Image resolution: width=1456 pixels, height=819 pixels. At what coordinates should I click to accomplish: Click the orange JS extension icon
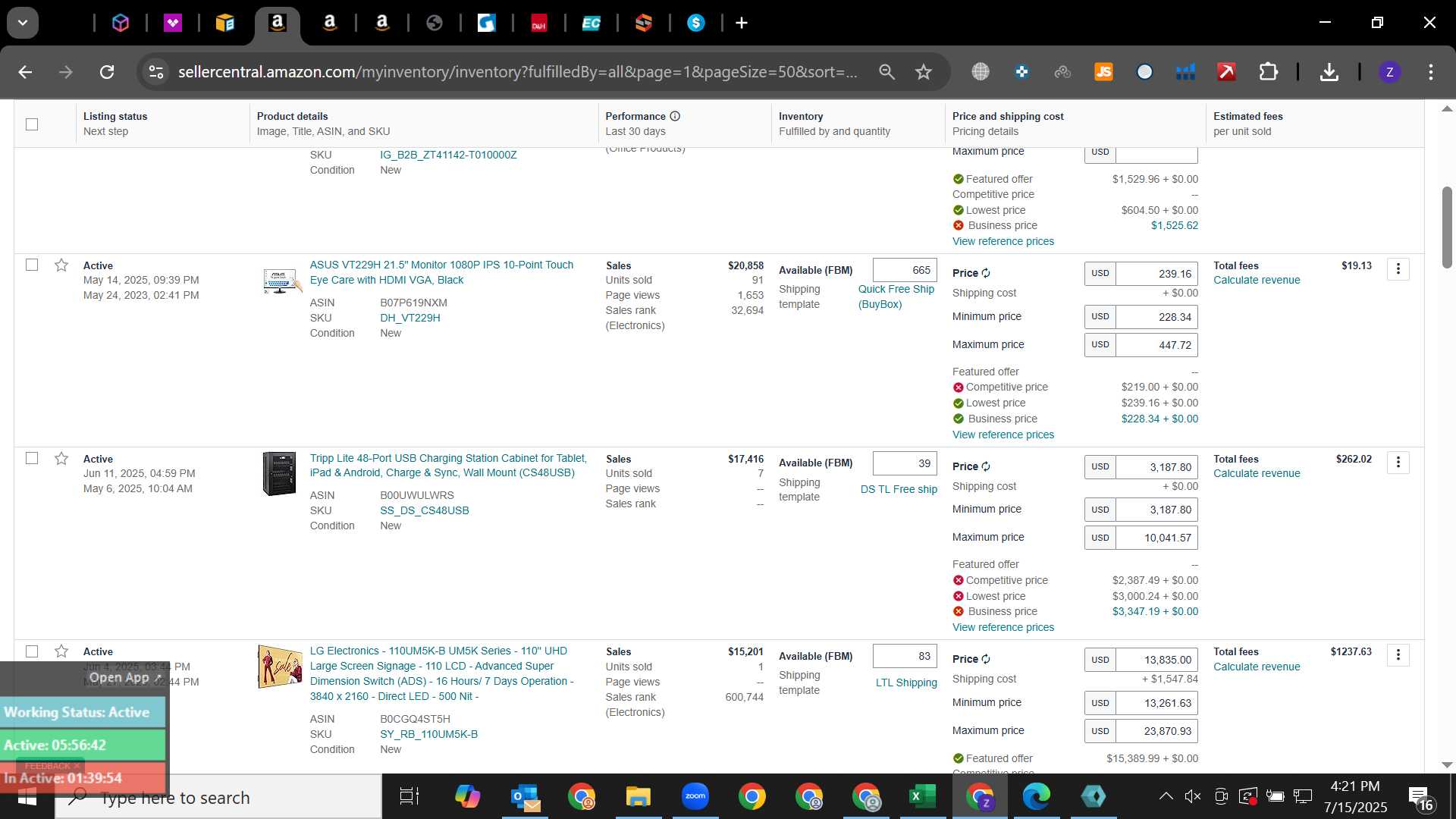[1103, 72]
